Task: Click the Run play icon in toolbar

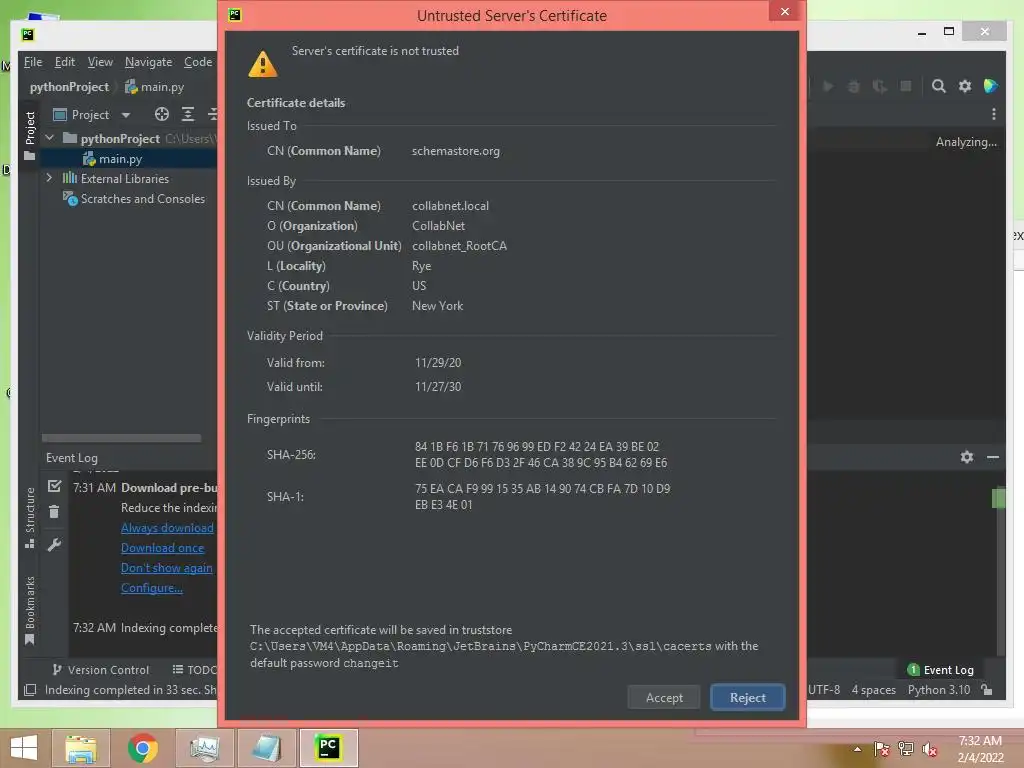Action: pyautogui.click(x=828, y=86)
